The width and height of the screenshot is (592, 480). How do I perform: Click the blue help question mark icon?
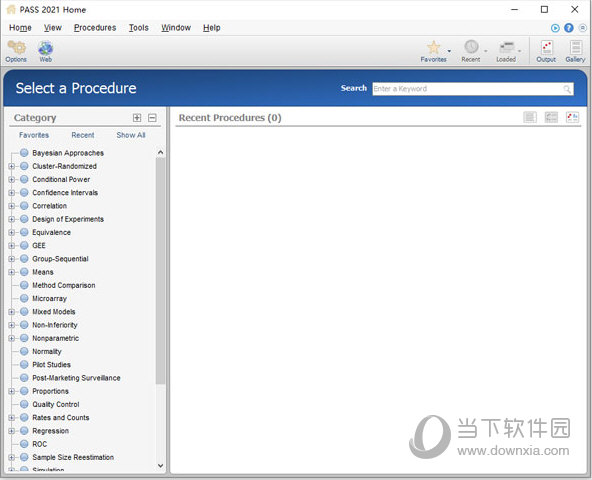point(569,28)
